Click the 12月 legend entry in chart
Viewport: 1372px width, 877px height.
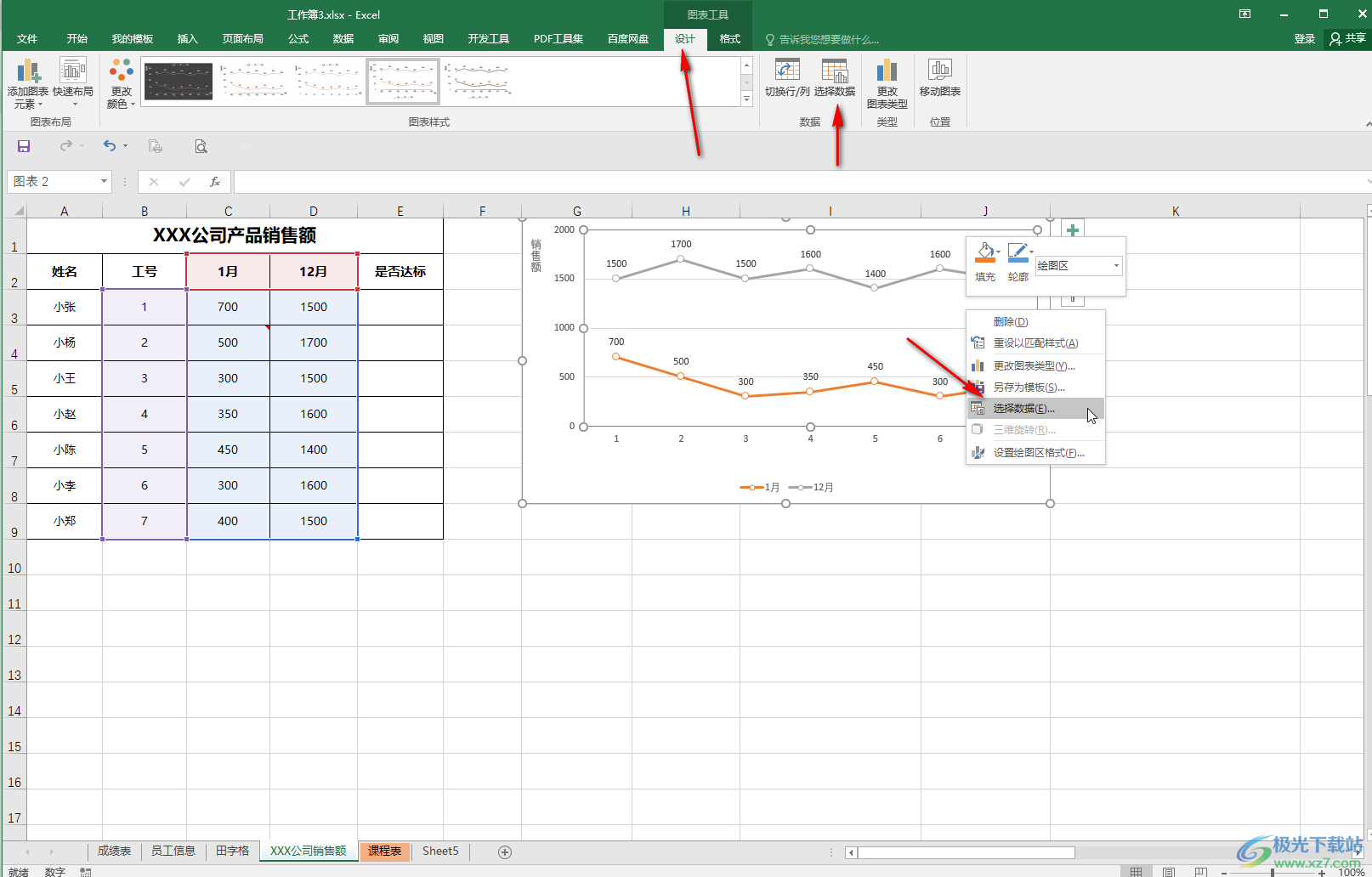coord(812,488)
